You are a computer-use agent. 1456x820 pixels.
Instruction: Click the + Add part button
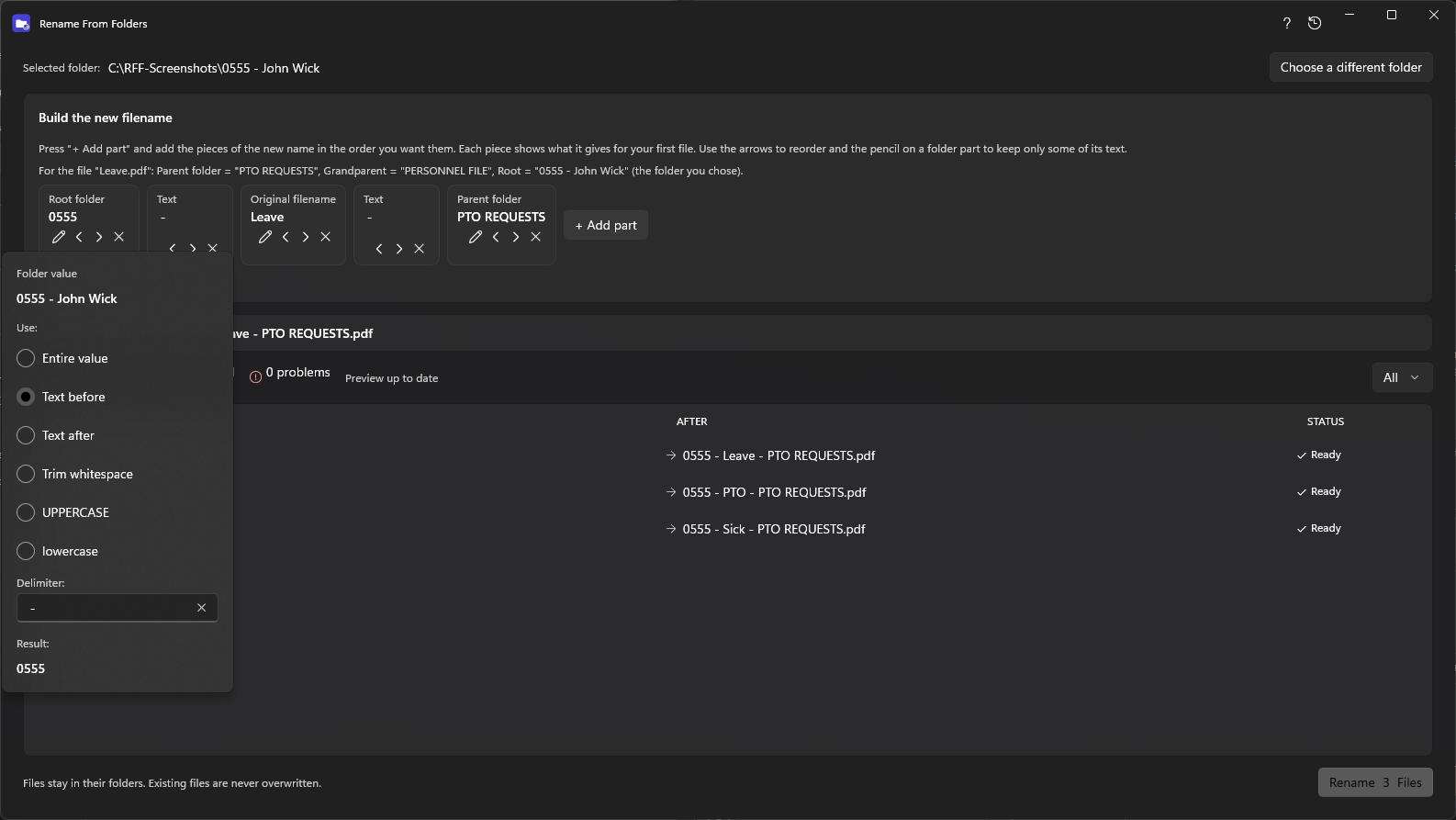pos(606,225)
